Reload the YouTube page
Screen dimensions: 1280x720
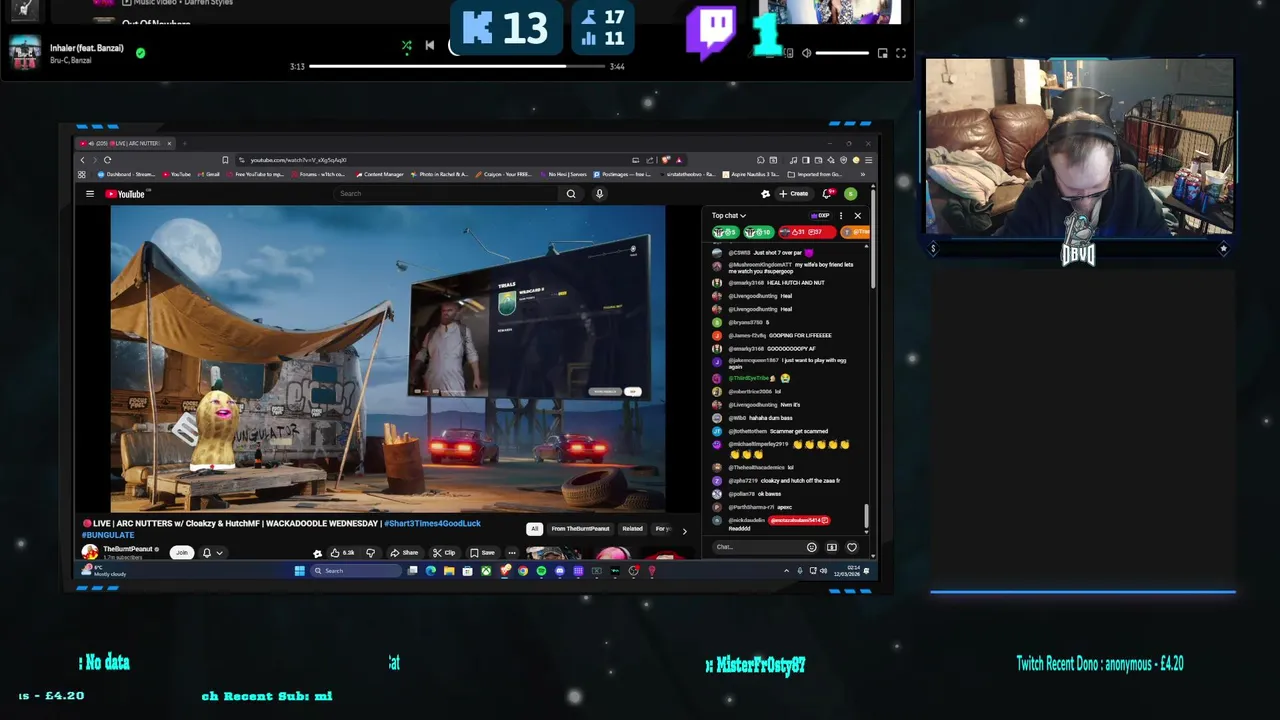coord(107,160)
